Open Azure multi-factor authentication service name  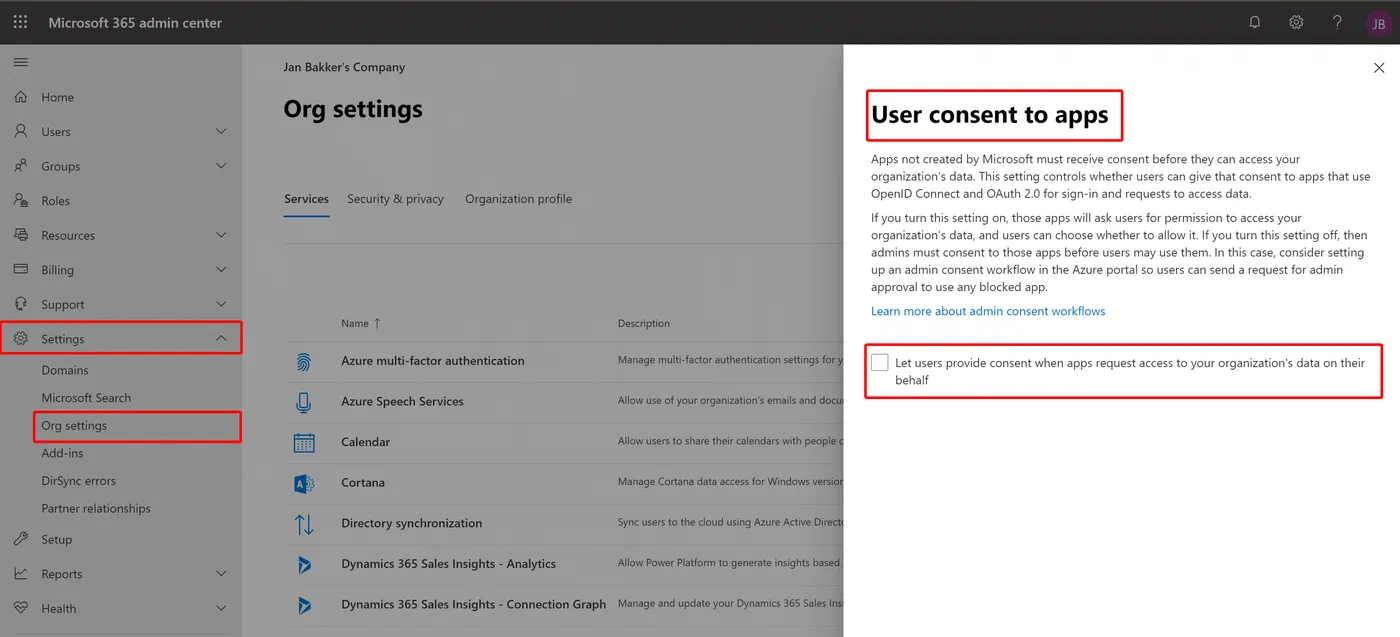pos(432,361)
